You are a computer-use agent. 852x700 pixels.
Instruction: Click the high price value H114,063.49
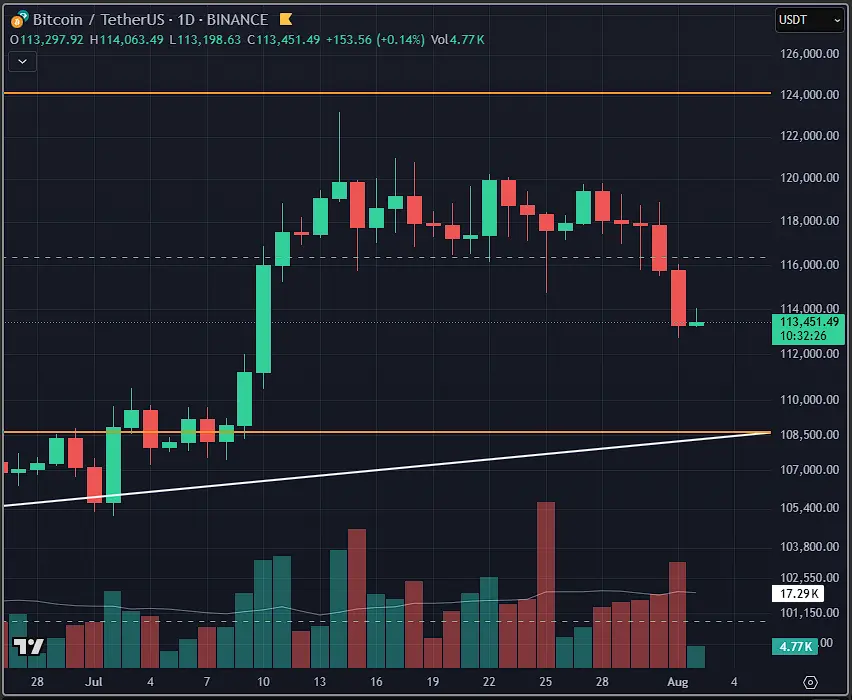coord(127,40)
